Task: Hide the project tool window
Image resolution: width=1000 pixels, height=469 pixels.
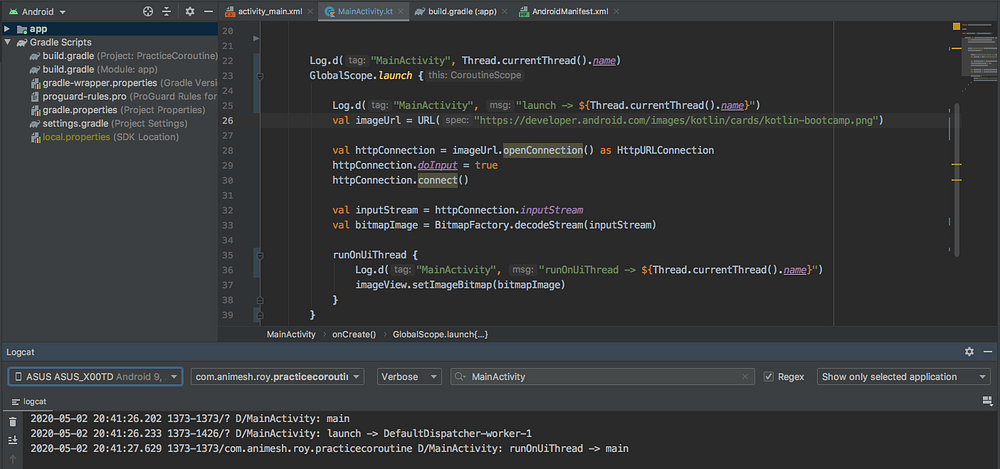Action: pyautogui.click(x=208, y=11)
